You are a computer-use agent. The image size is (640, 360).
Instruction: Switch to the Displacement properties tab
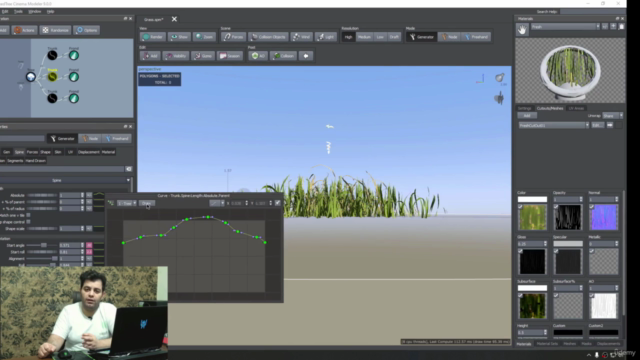(x=89, y=152)
